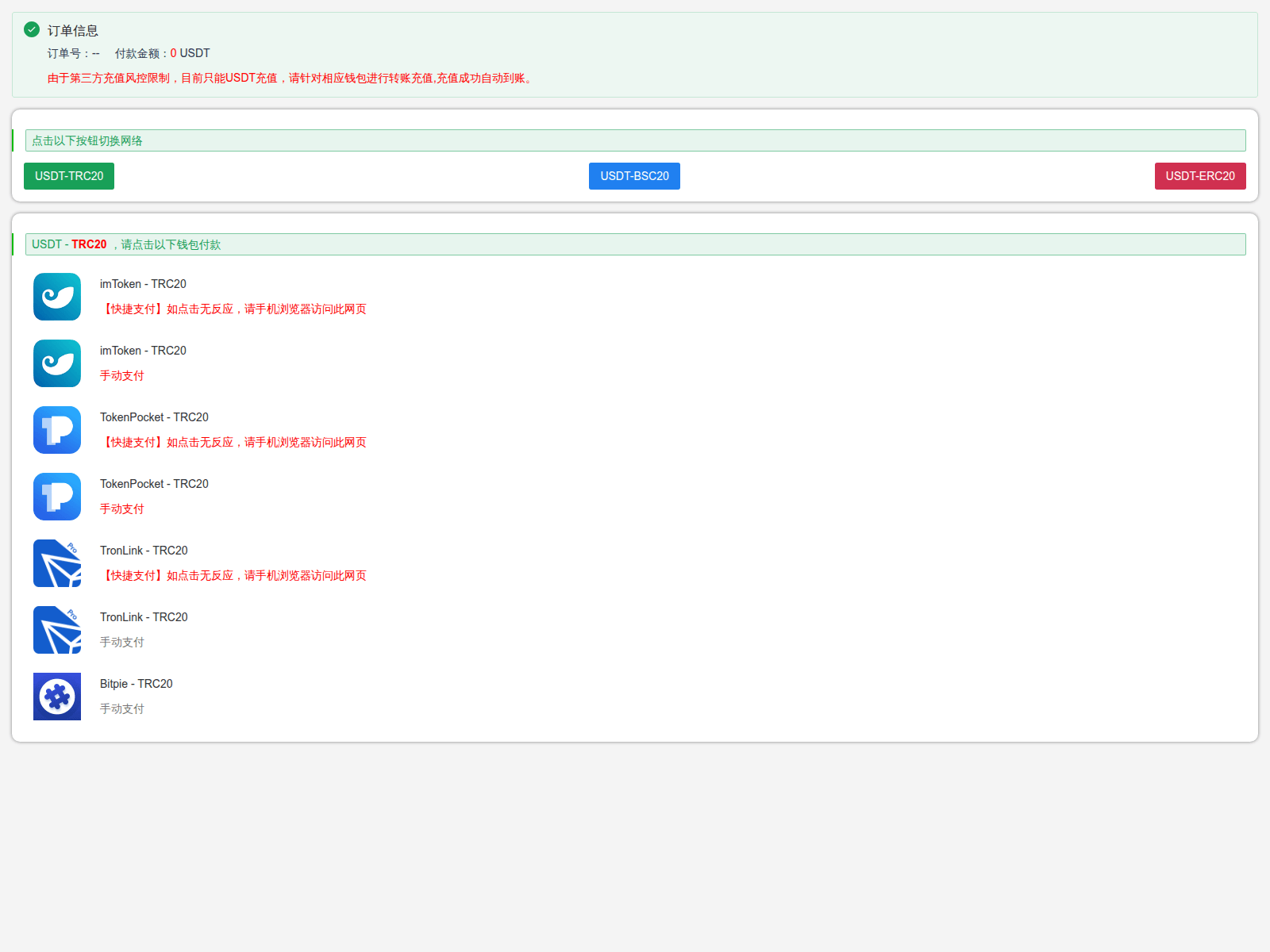Click the red USDT recharge restriction notice
This screenshot has height=952, width=1270.
click(x=291, y=79)
